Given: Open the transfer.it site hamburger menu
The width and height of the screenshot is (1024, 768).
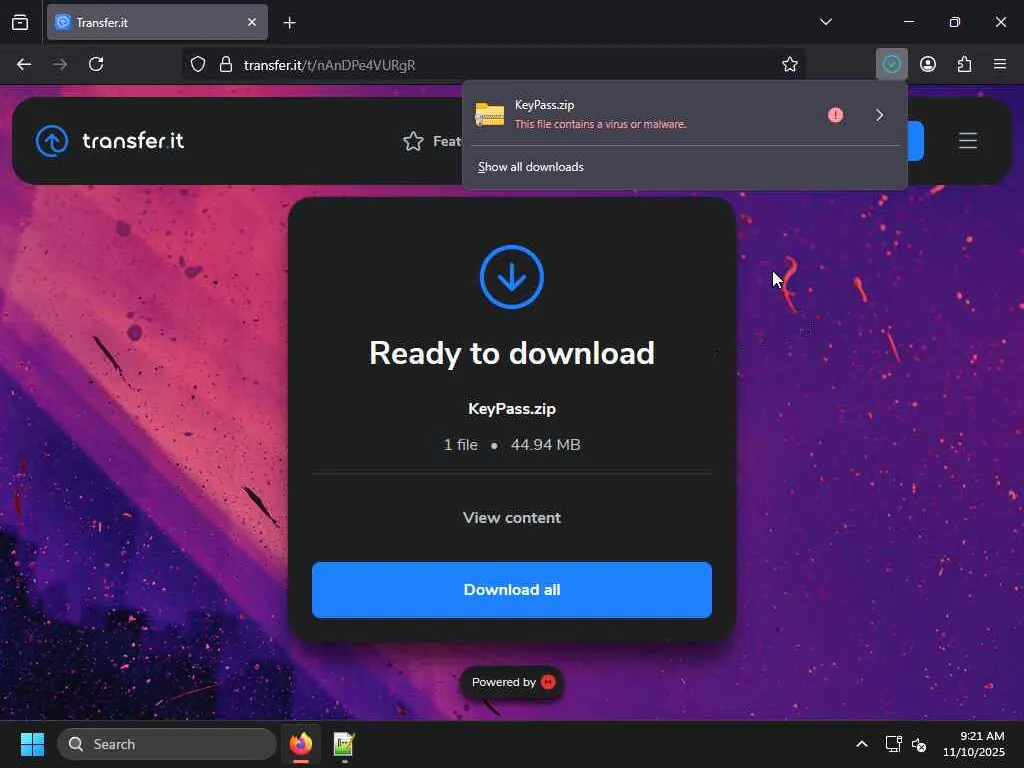Looking at the screenshot, I should [x=968, y=140].
